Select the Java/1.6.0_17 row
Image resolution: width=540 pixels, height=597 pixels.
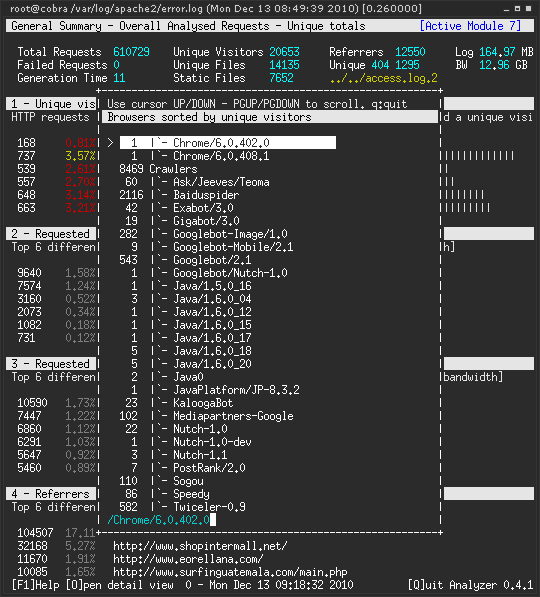(x=191, y=337)
